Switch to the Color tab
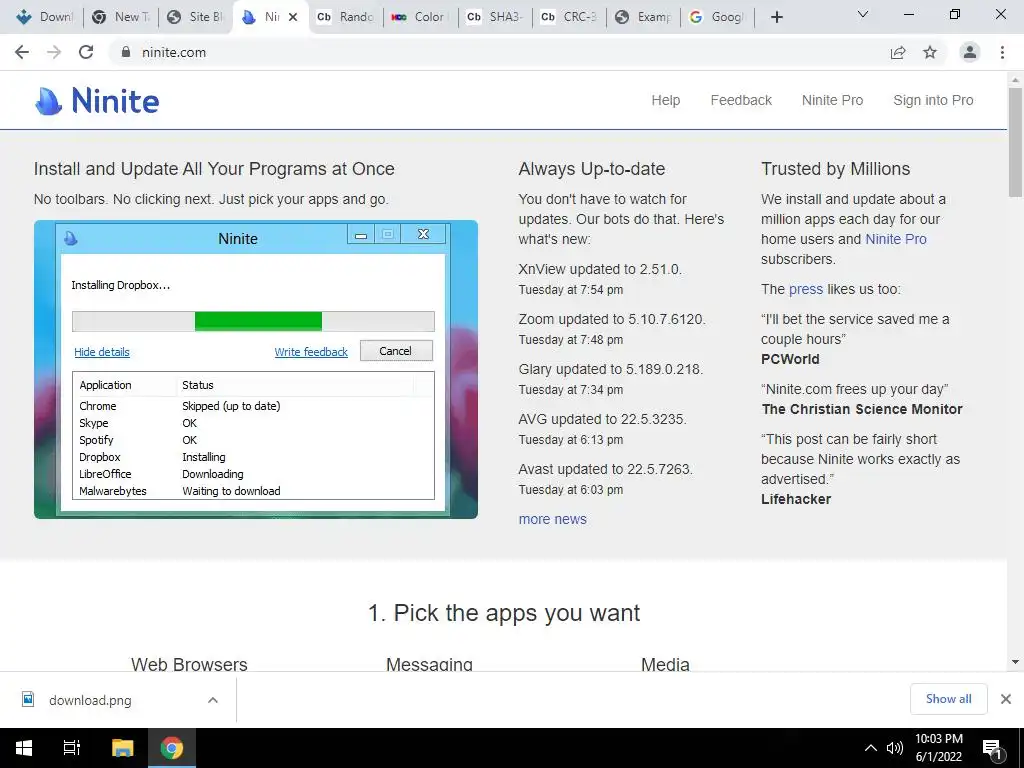The image size is (1024, 768). click(419, 17)
